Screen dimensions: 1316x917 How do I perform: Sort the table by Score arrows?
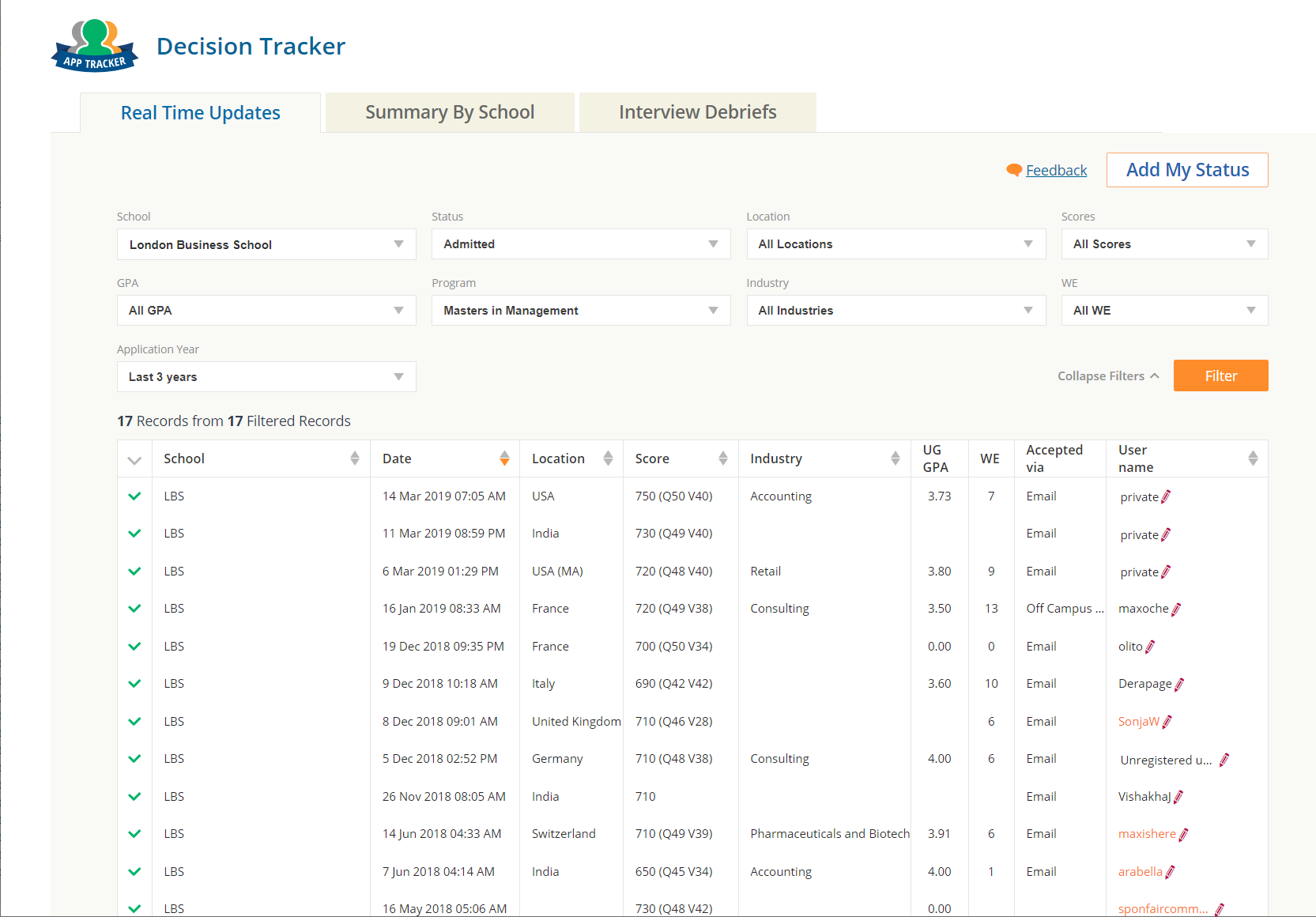pyautogui.click(x=722, y=458)
